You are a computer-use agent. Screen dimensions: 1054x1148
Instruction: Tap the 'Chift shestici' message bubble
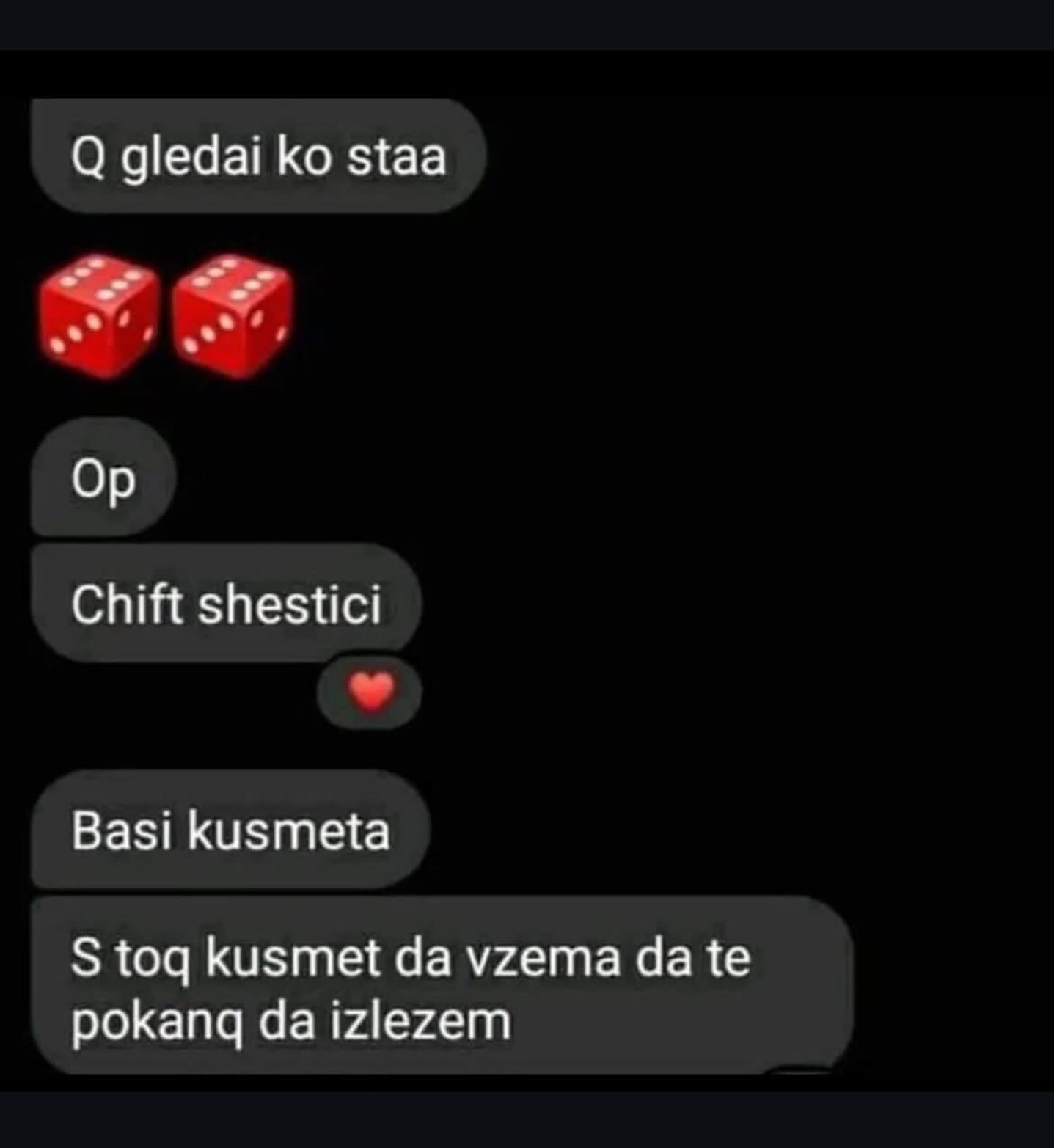(226, 604)
